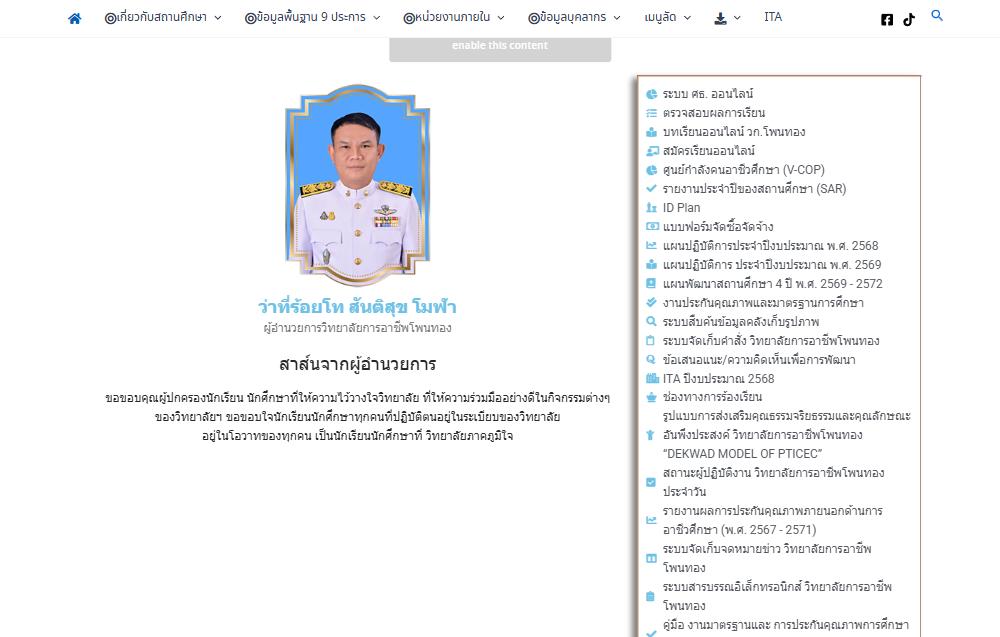This screenshot has height=637, width=1000.
Task: Click icon beside แผนพัฒนาสถานศึกษา 4 ปี
Action: (x=651, y=284)
